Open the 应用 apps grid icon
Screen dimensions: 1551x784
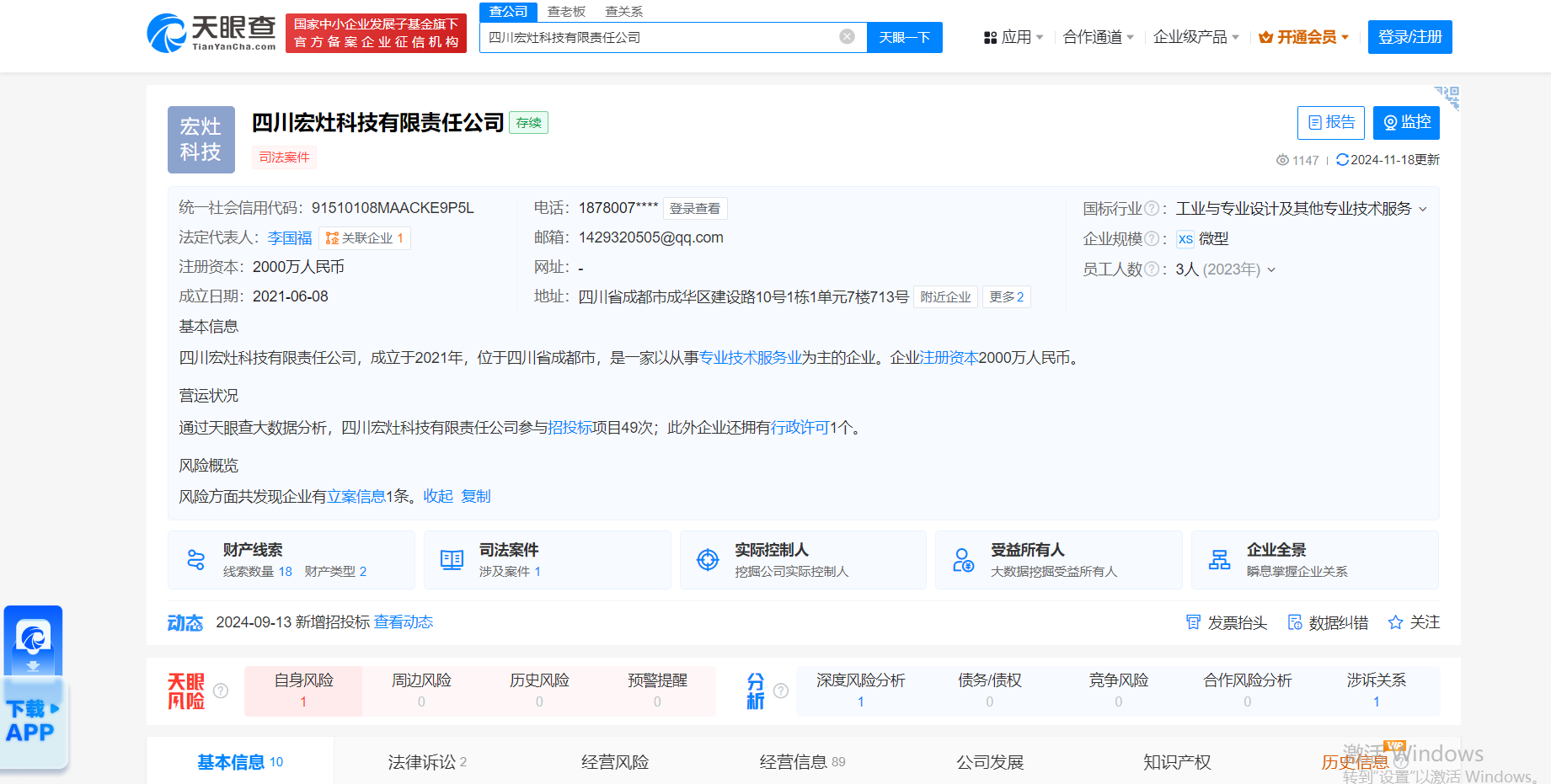pyautogui.click(x=991, y=38)
